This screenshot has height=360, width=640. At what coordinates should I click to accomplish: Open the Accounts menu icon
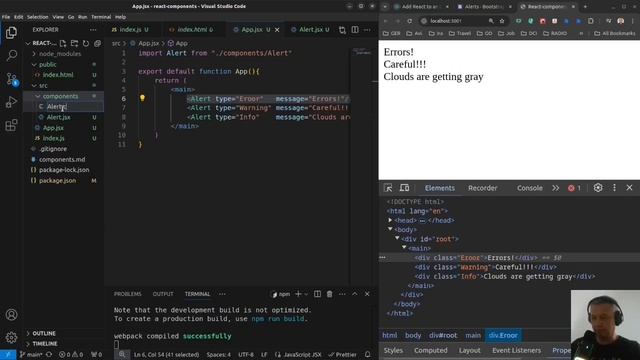pos(11,315)
